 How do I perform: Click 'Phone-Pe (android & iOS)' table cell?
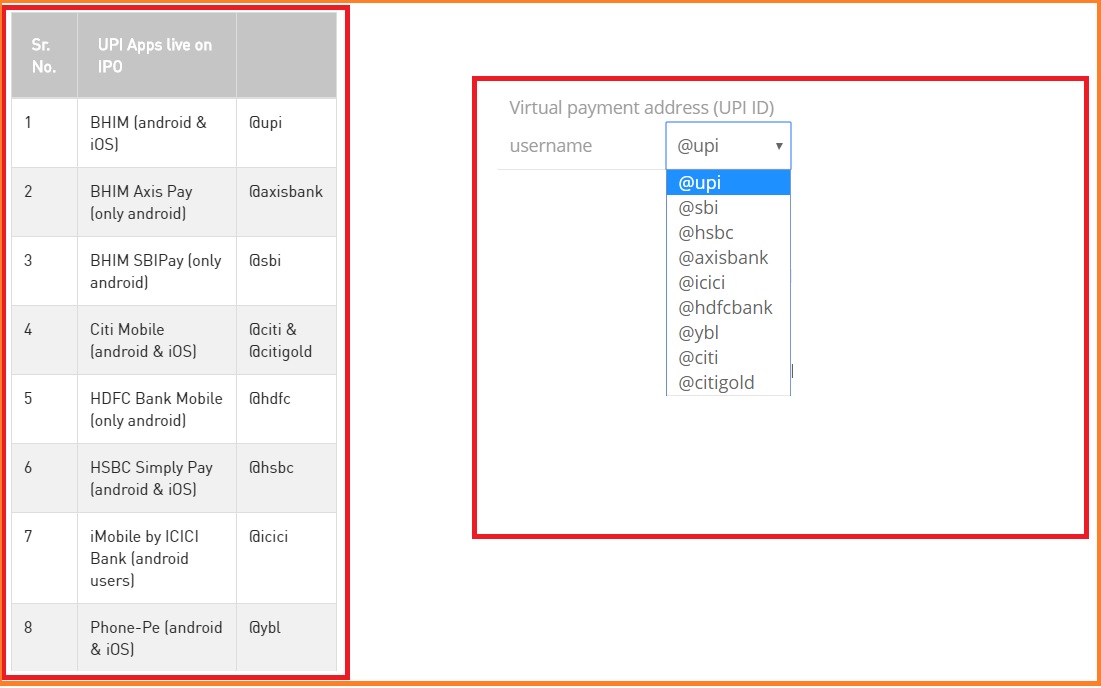[x=157, y=637]
